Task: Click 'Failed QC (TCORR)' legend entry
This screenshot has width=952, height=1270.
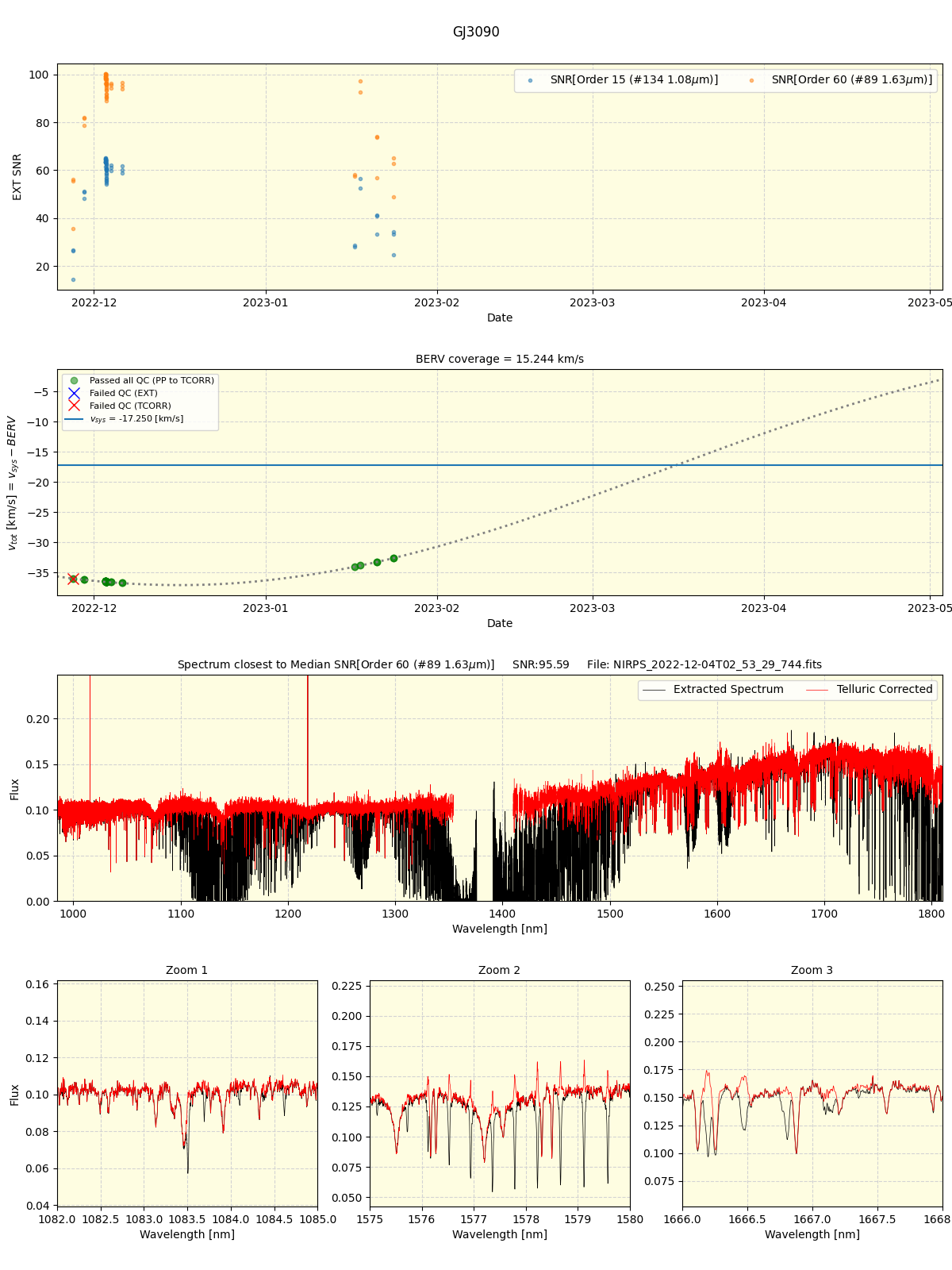Action: [119, 406]
